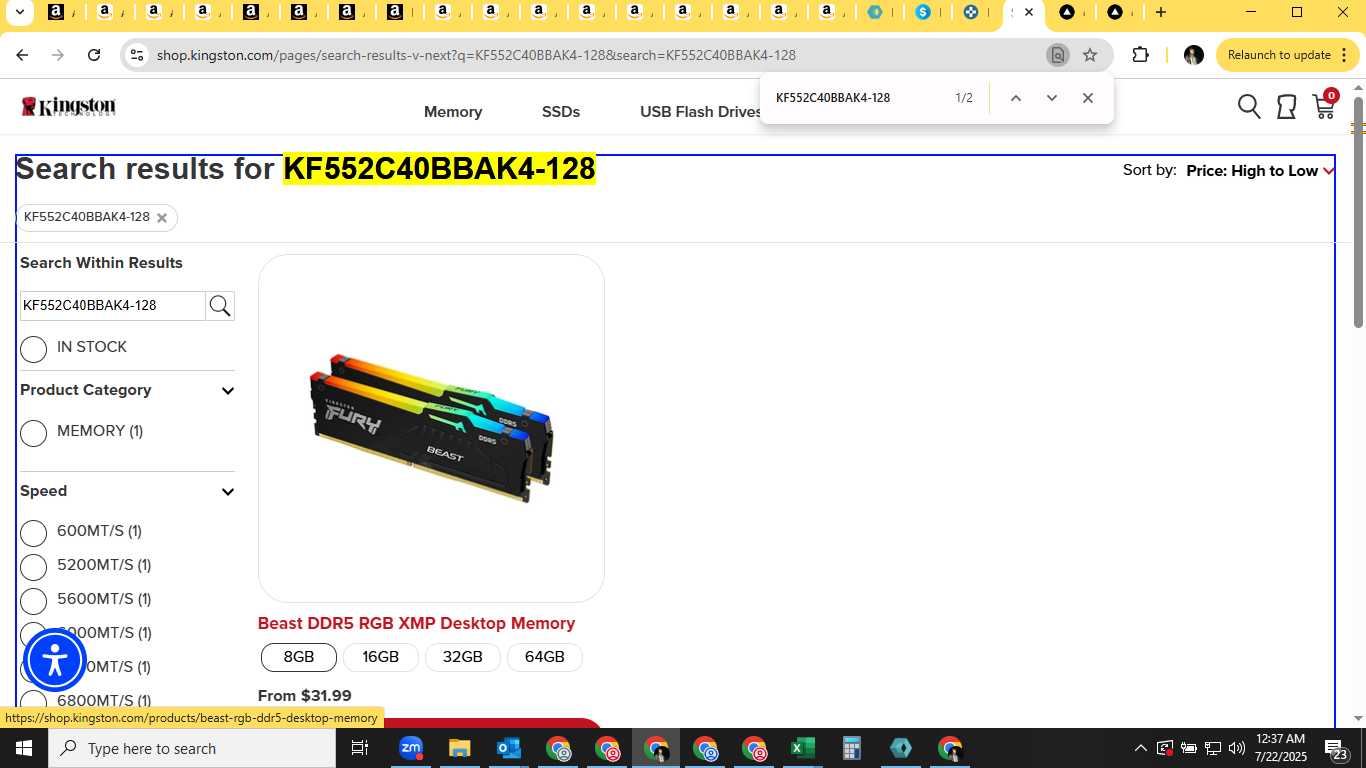
Task: Open the site search magnifier in header
Action: [1249, 106]
